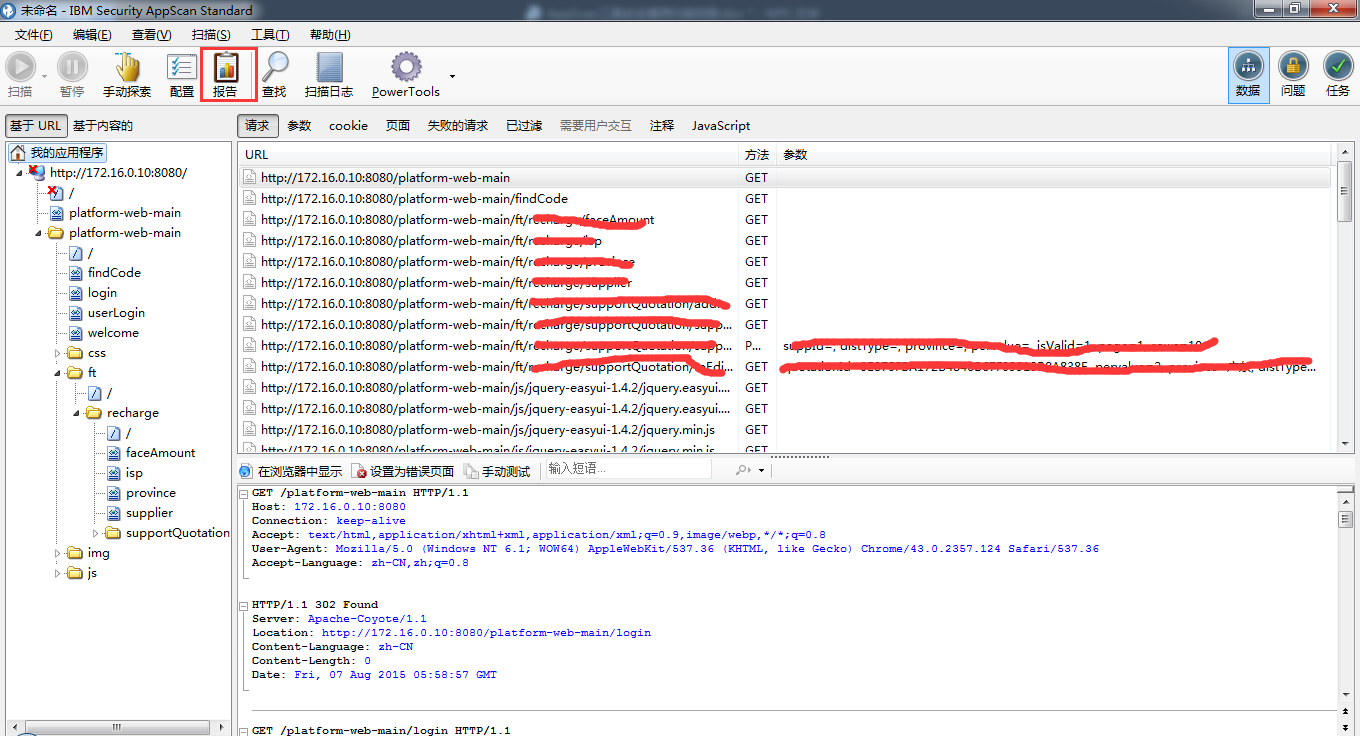
Task: Open 文件(F) menu
Action: pos(33,35)
